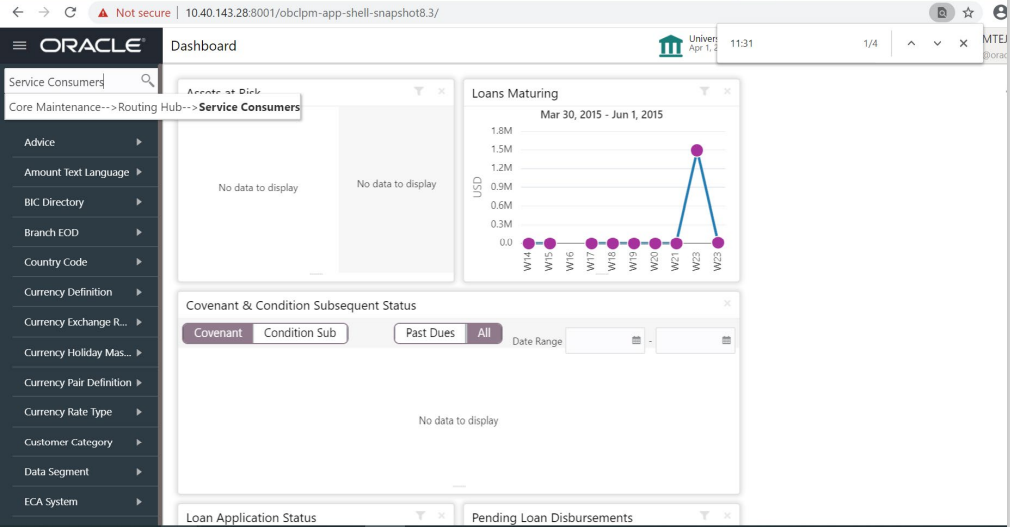The height and width of the screenshot is (527, 1010).
Task: Open the hamburger navigation menu
Action: (x=20, y=45)
